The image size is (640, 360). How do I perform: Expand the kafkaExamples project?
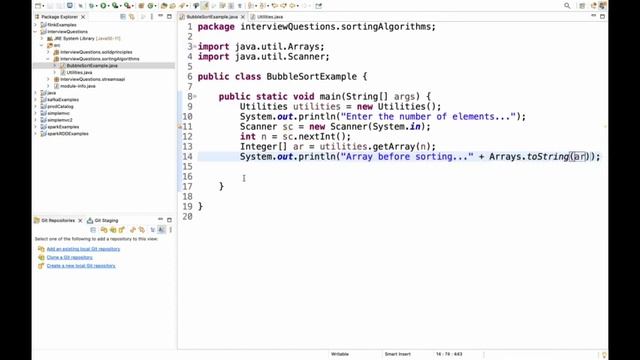(36, 100)
